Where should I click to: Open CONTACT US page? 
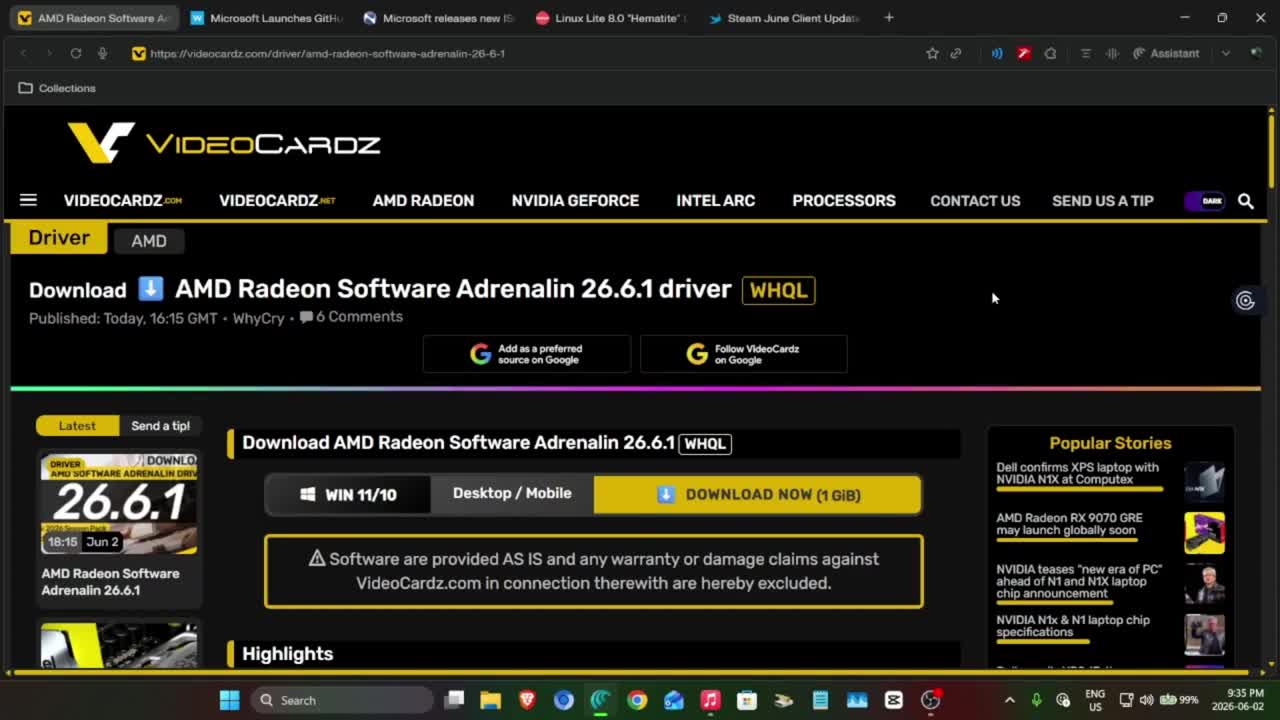pos(975,201)
